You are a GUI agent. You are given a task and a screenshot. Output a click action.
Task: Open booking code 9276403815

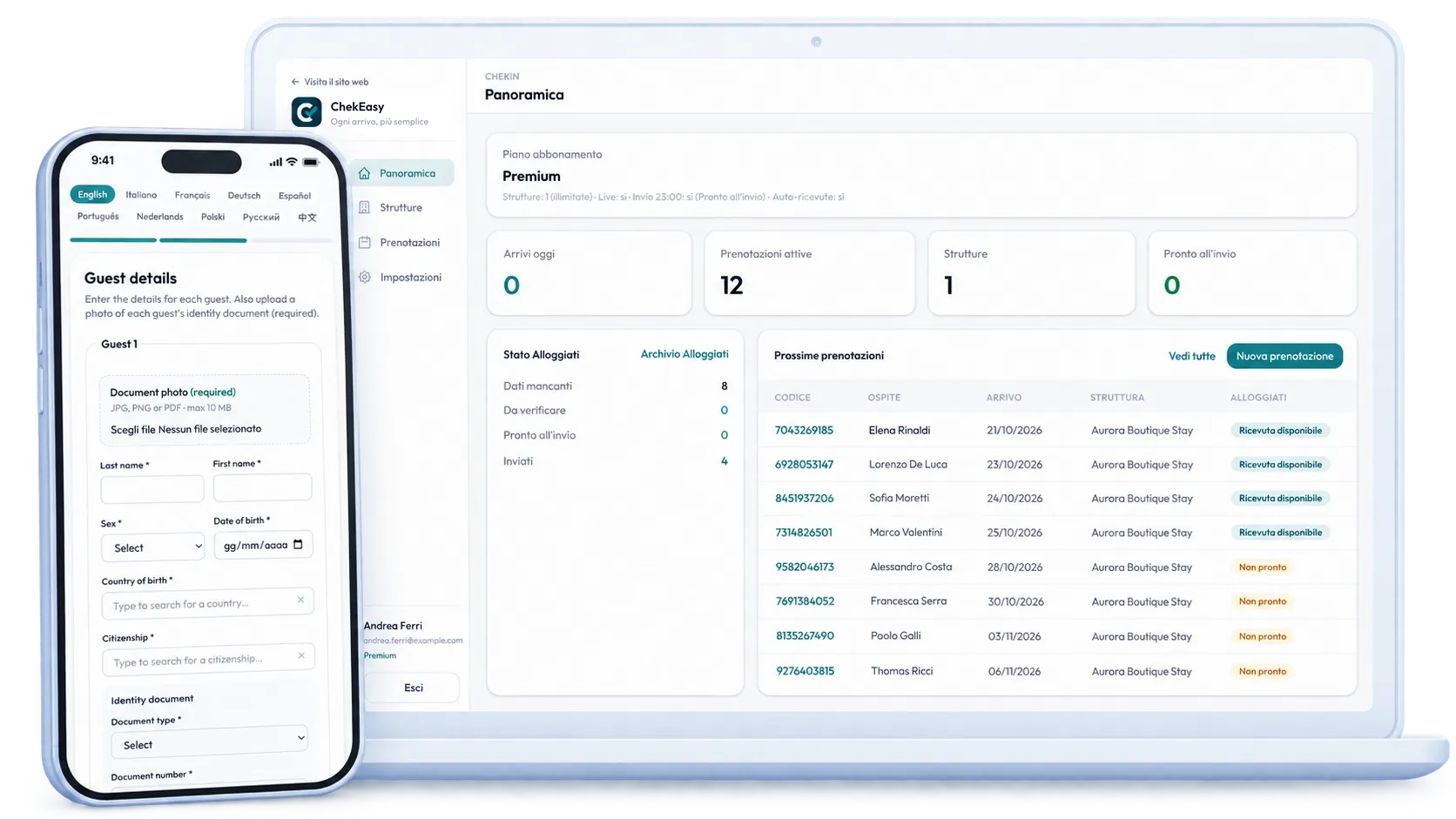click(805, 671)
